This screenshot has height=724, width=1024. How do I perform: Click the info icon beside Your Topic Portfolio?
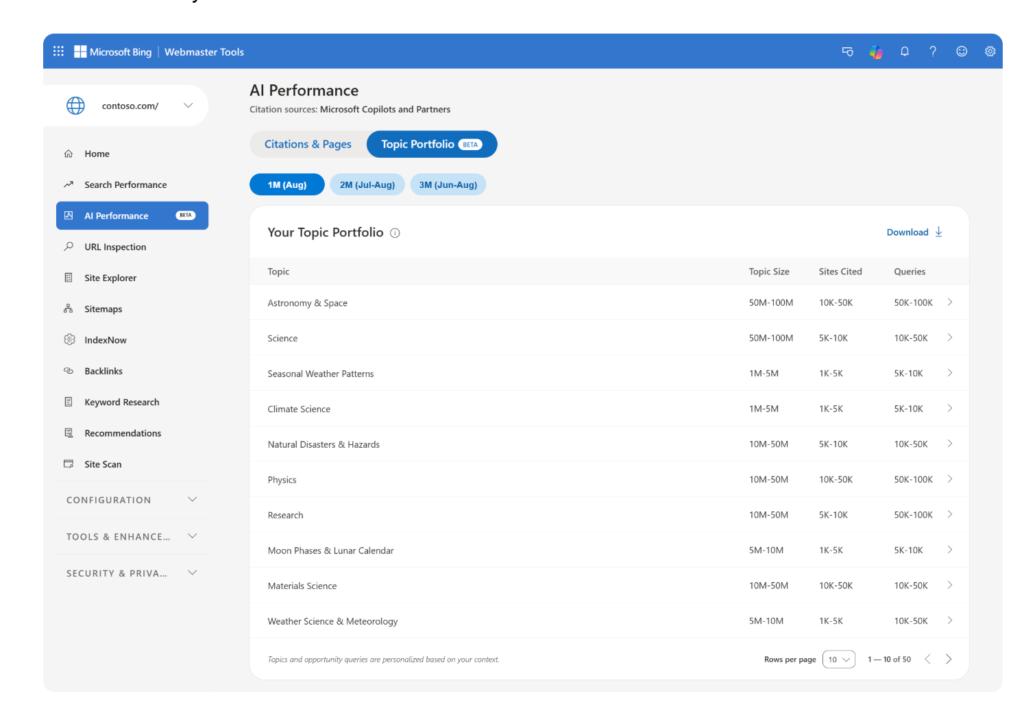[395, 233]
